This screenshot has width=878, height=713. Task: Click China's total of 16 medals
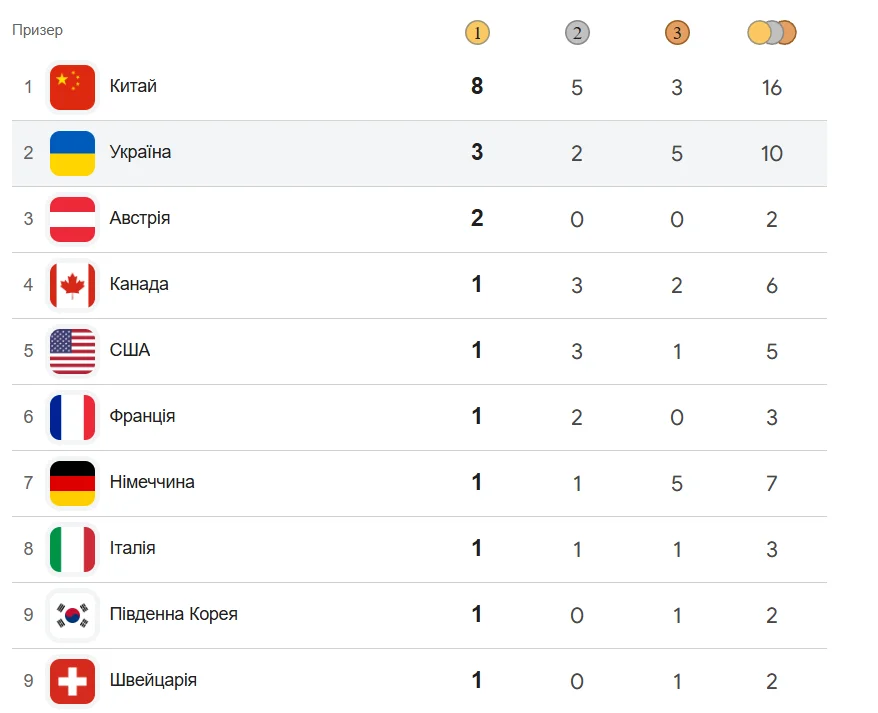771,88
